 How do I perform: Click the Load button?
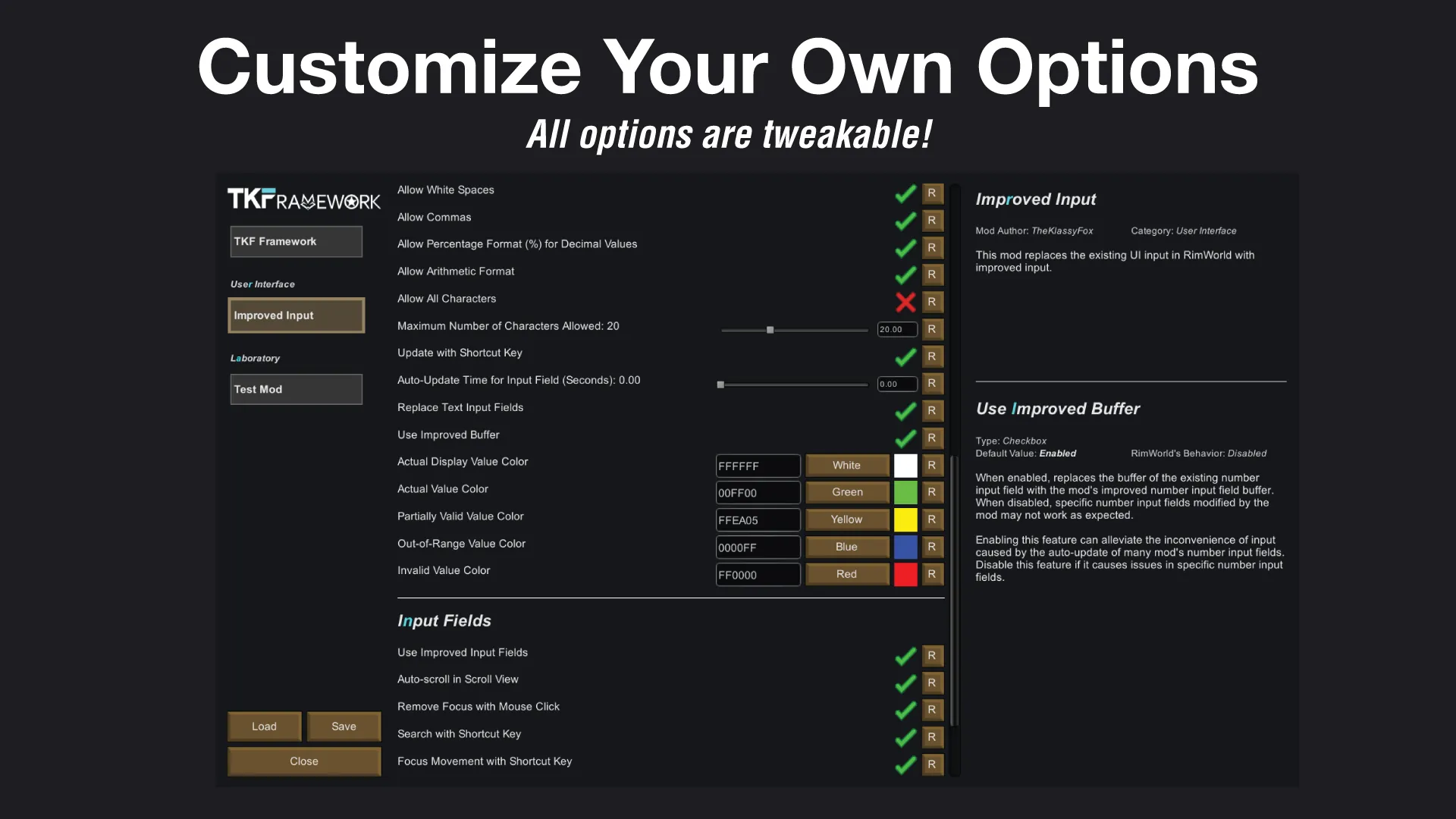(x=264, y=726)
